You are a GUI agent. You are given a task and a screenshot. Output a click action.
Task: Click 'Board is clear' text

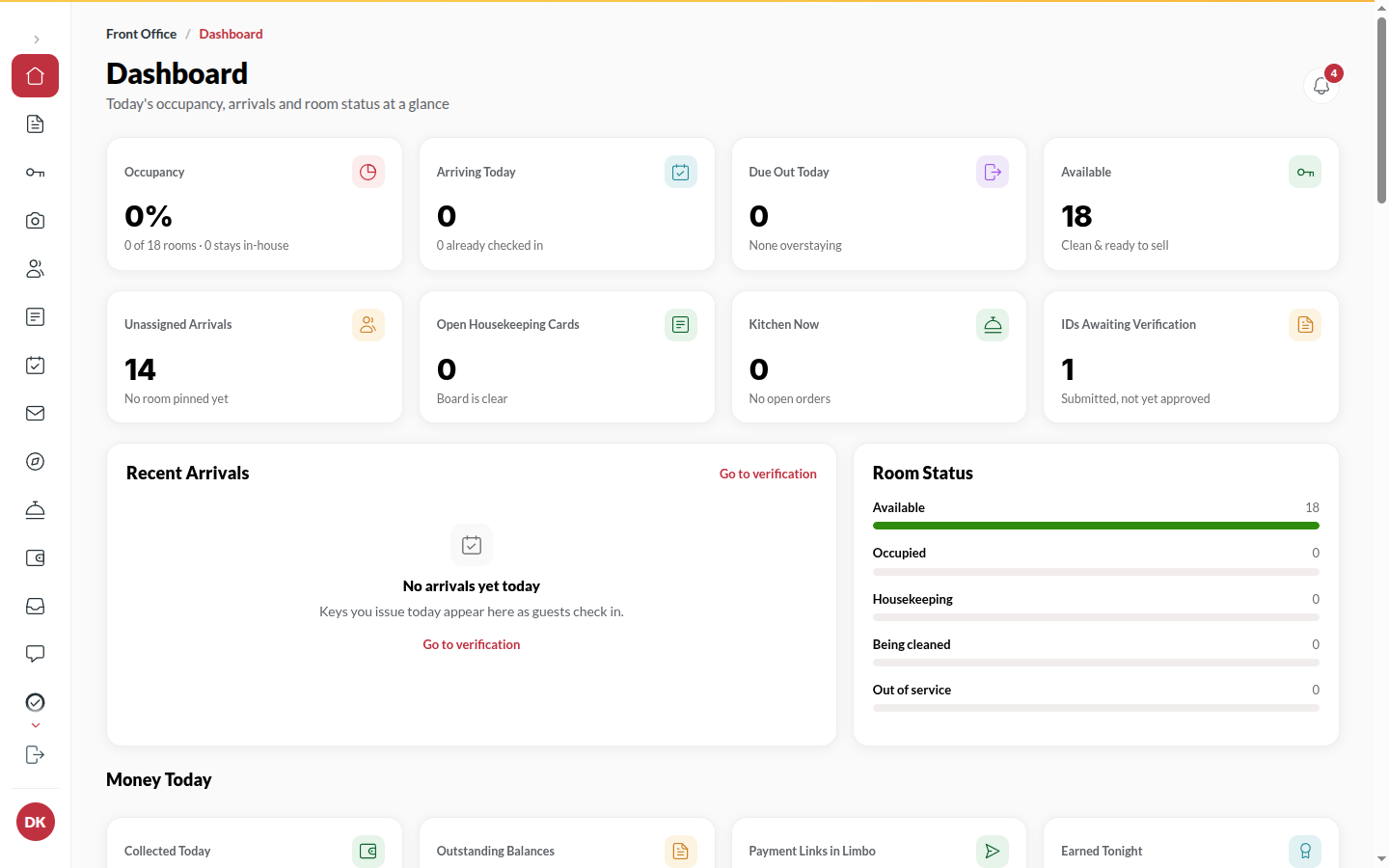472,398
